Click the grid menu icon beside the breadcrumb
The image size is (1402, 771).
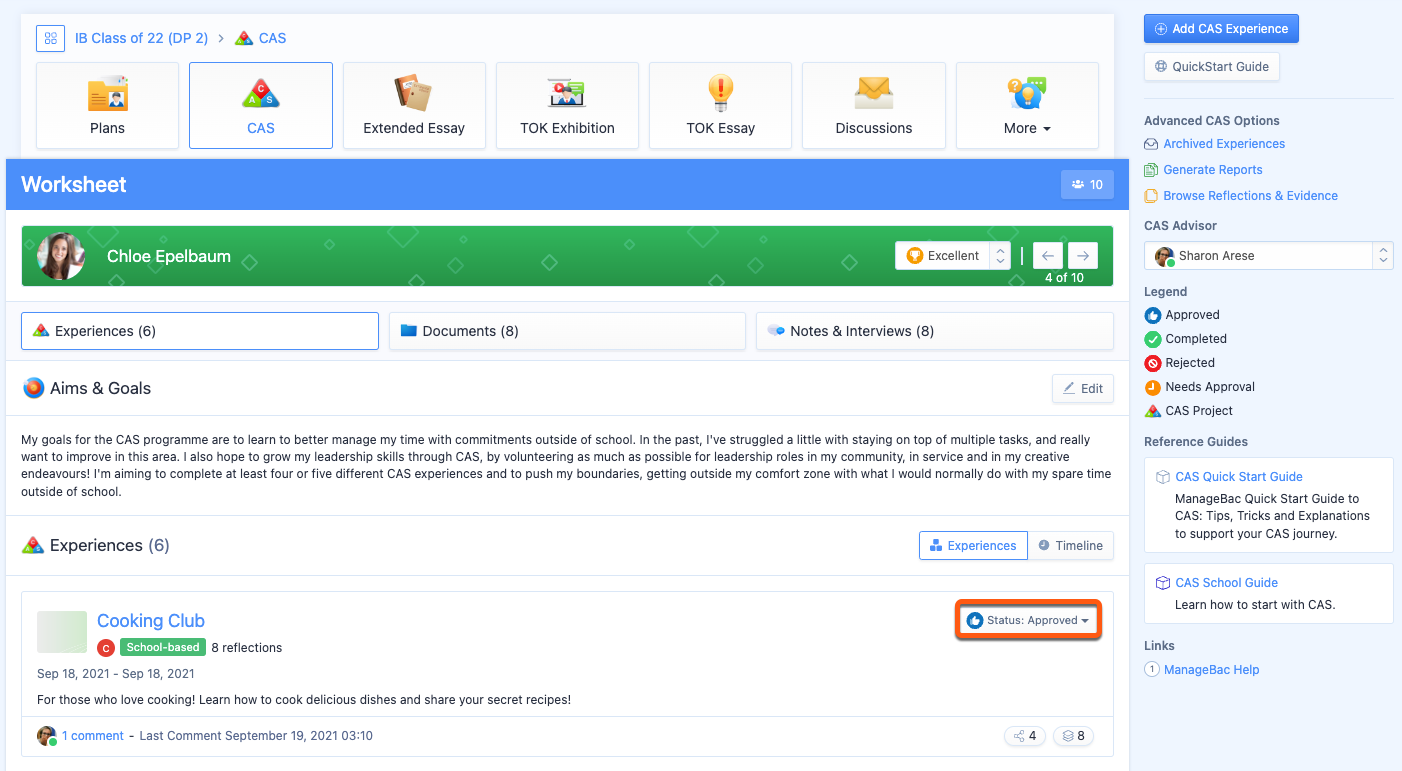coord(50,38)
